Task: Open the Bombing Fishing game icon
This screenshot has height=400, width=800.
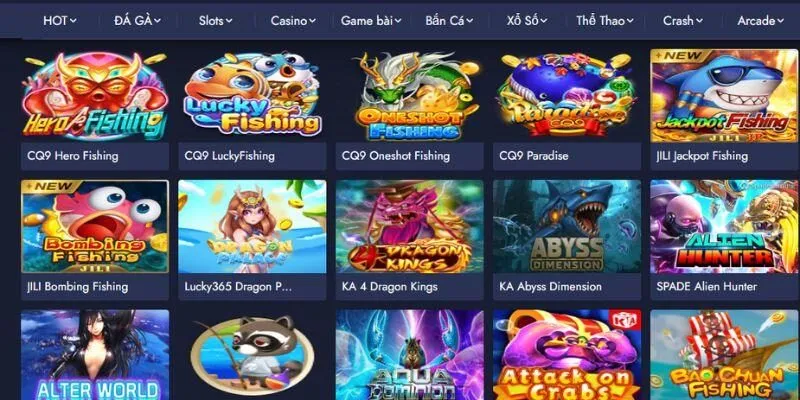Action: tap(95, 226)
